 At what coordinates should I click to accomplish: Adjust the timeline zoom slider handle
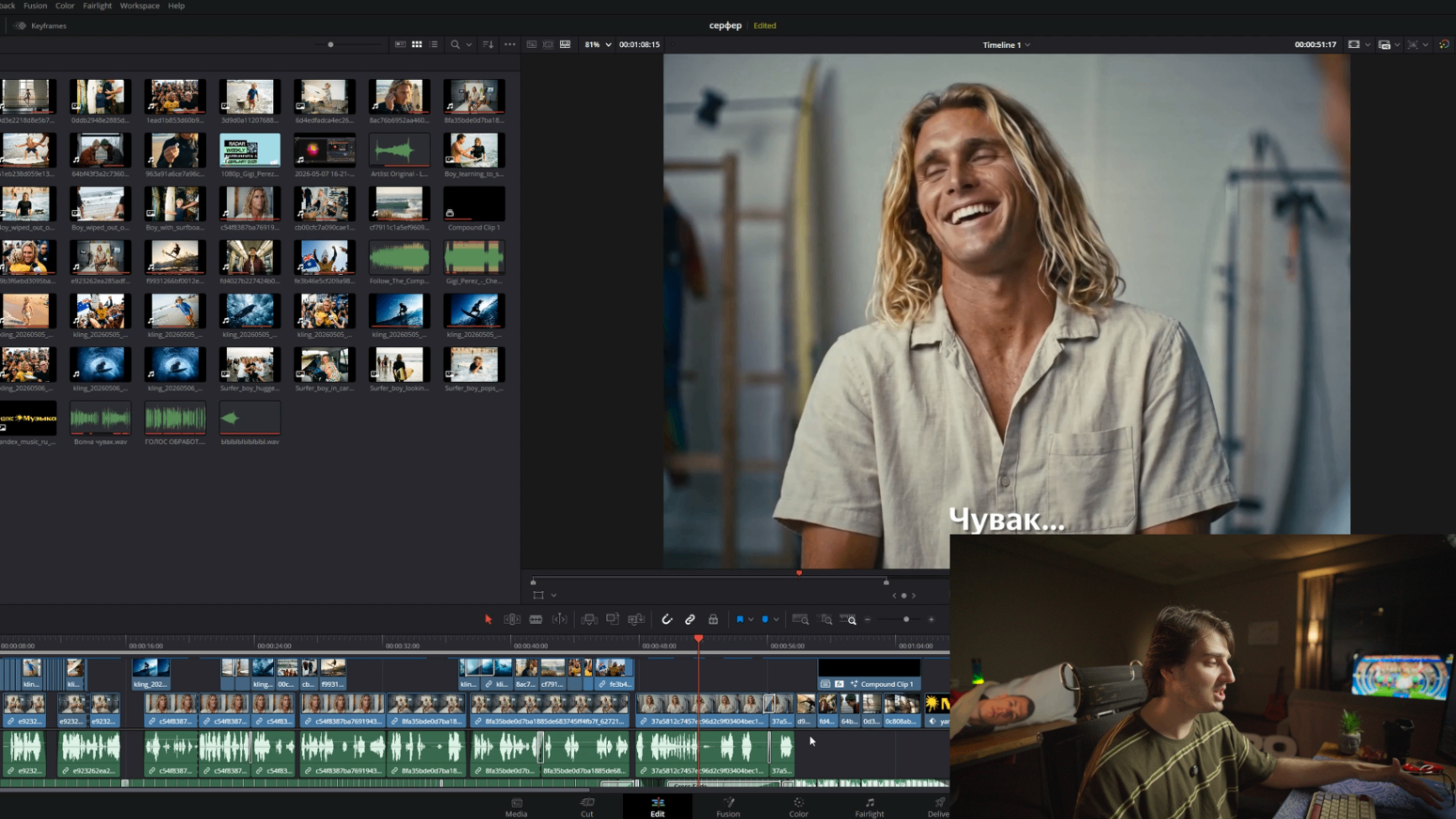[906, 620]
